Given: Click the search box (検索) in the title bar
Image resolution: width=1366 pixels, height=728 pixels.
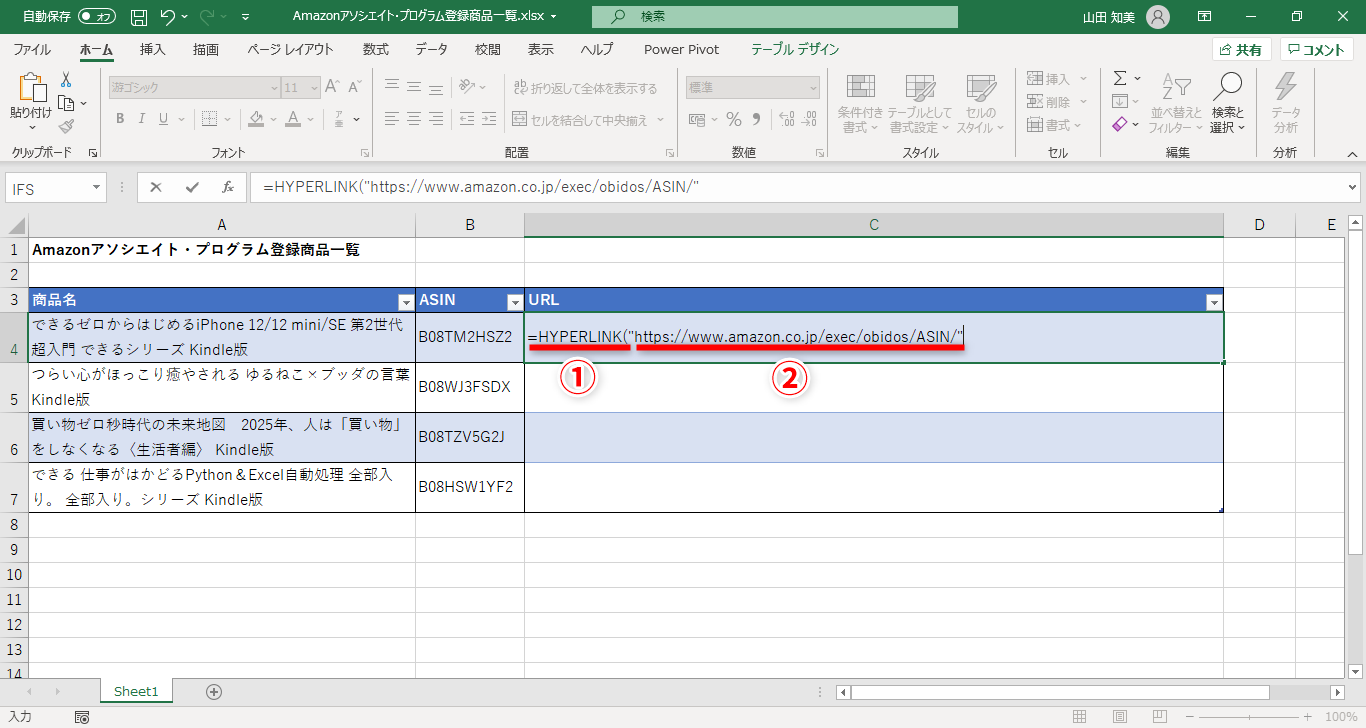Looking at the screenshot, I should (x=775, y=17).
